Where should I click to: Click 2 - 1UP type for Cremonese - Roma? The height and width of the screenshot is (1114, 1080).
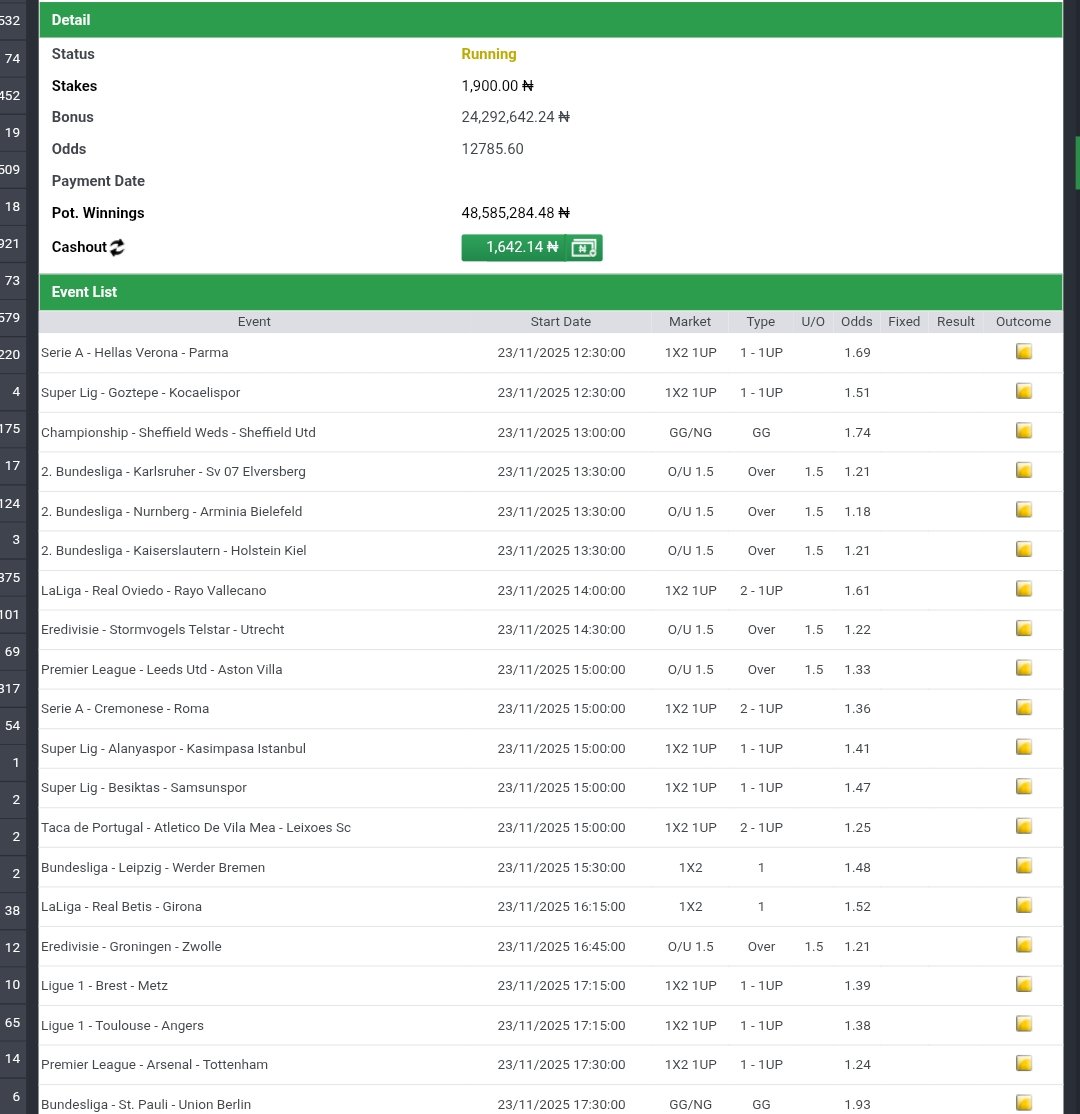point(761,708)
